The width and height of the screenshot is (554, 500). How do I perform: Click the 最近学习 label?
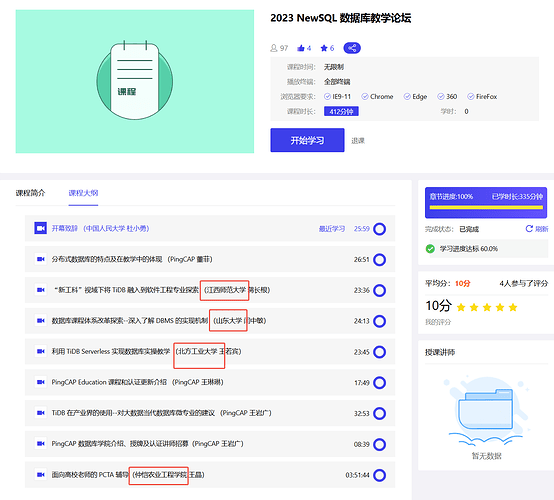coord(332,229)
